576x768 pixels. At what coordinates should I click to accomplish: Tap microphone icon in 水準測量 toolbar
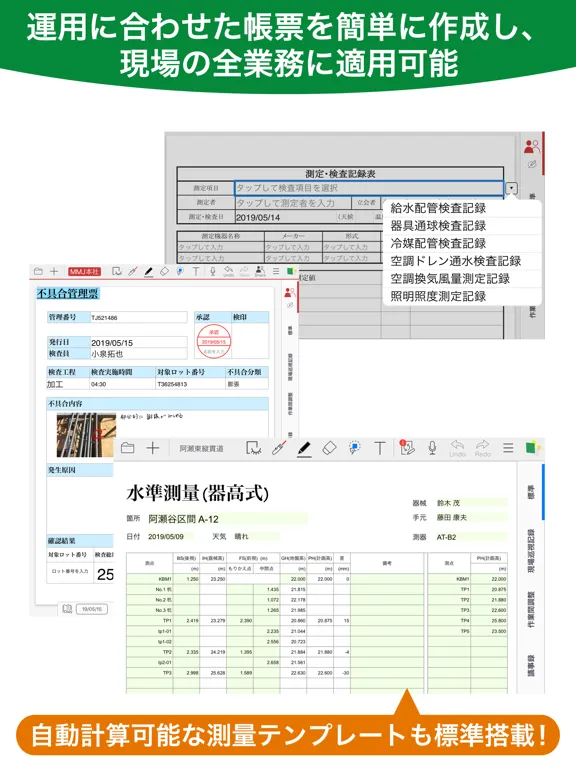(432, 448)
